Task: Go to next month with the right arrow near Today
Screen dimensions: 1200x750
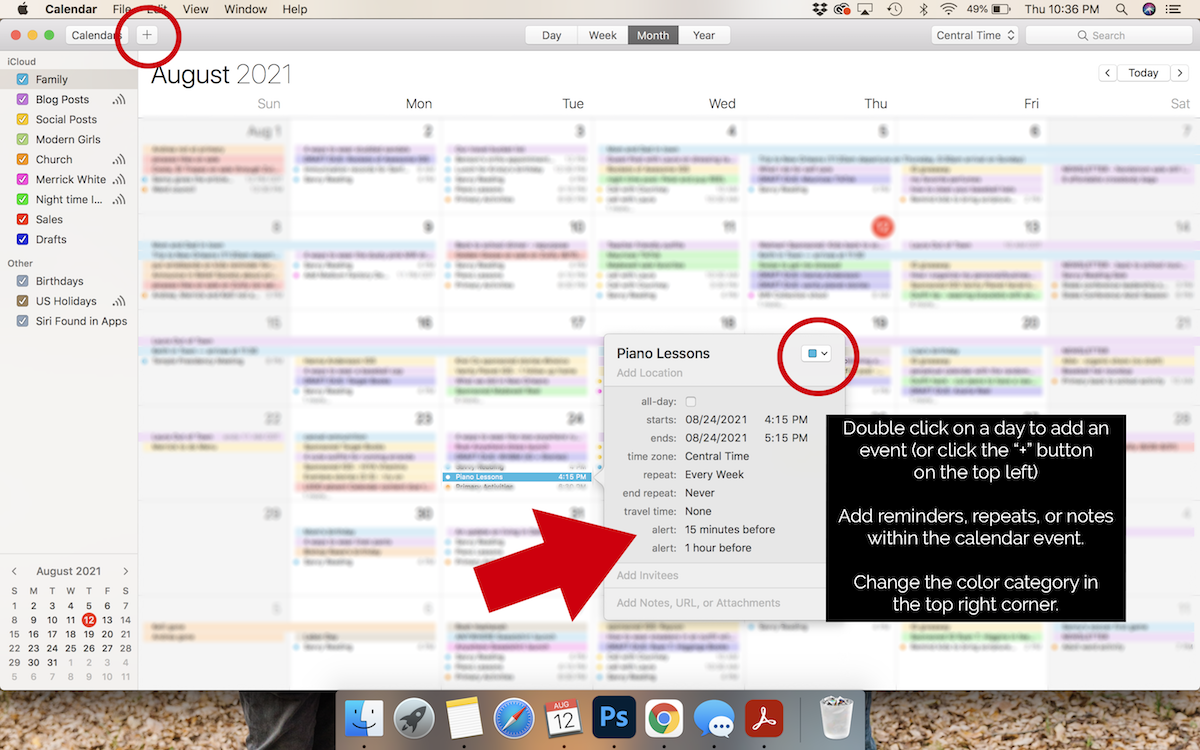Action: coord(1178,73)
